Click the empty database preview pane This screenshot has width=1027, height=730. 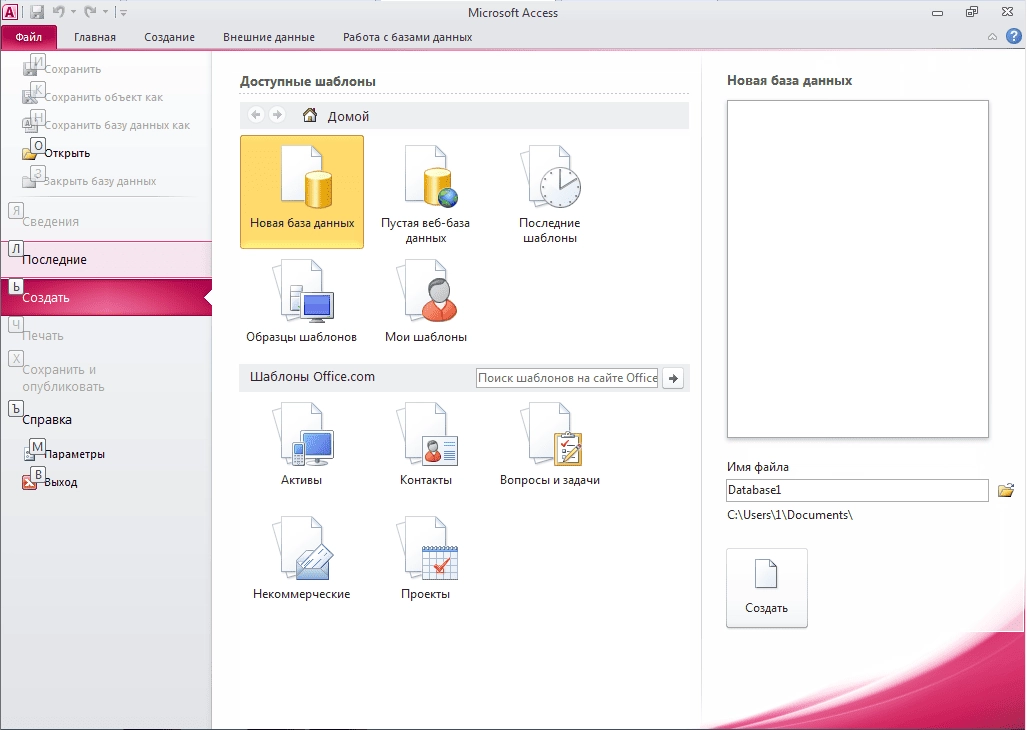[857, 268]
